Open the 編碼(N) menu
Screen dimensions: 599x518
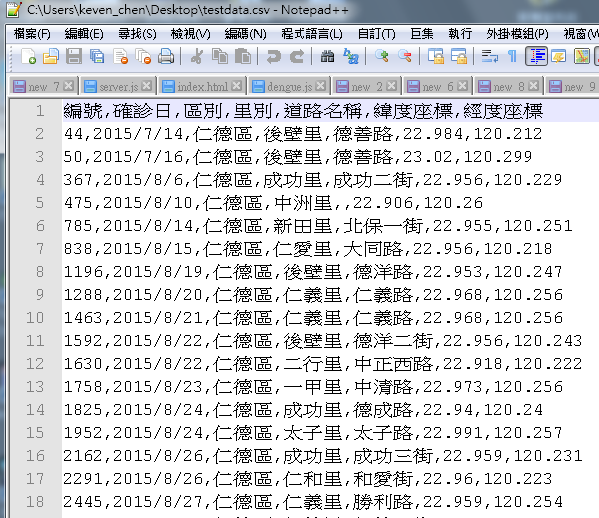[x=245, y=34]
